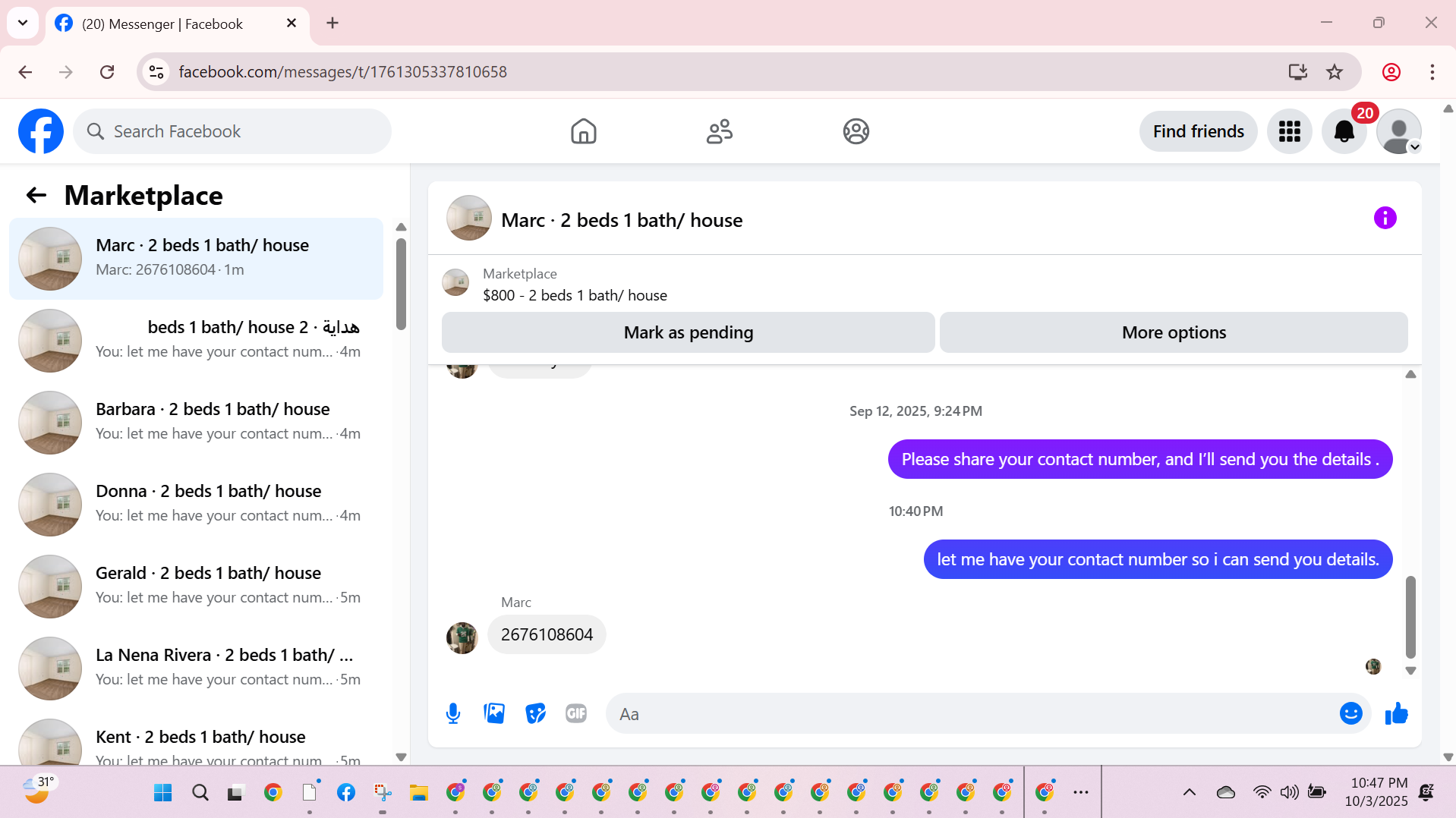Viewport: 1456px width, 818px height.
Task: Open the volume control in system tray
Action: pos(1289,792)
